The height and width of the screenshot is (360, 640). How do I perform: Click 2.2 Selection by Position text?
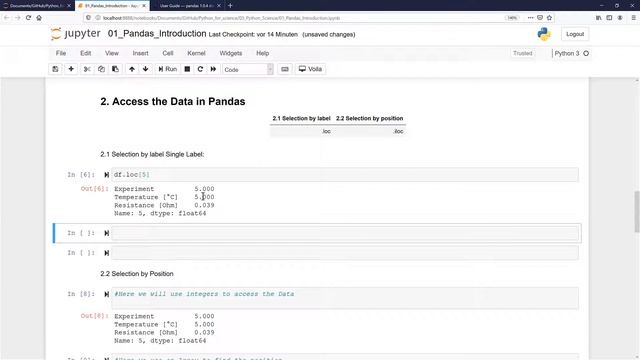pos(137,273)
